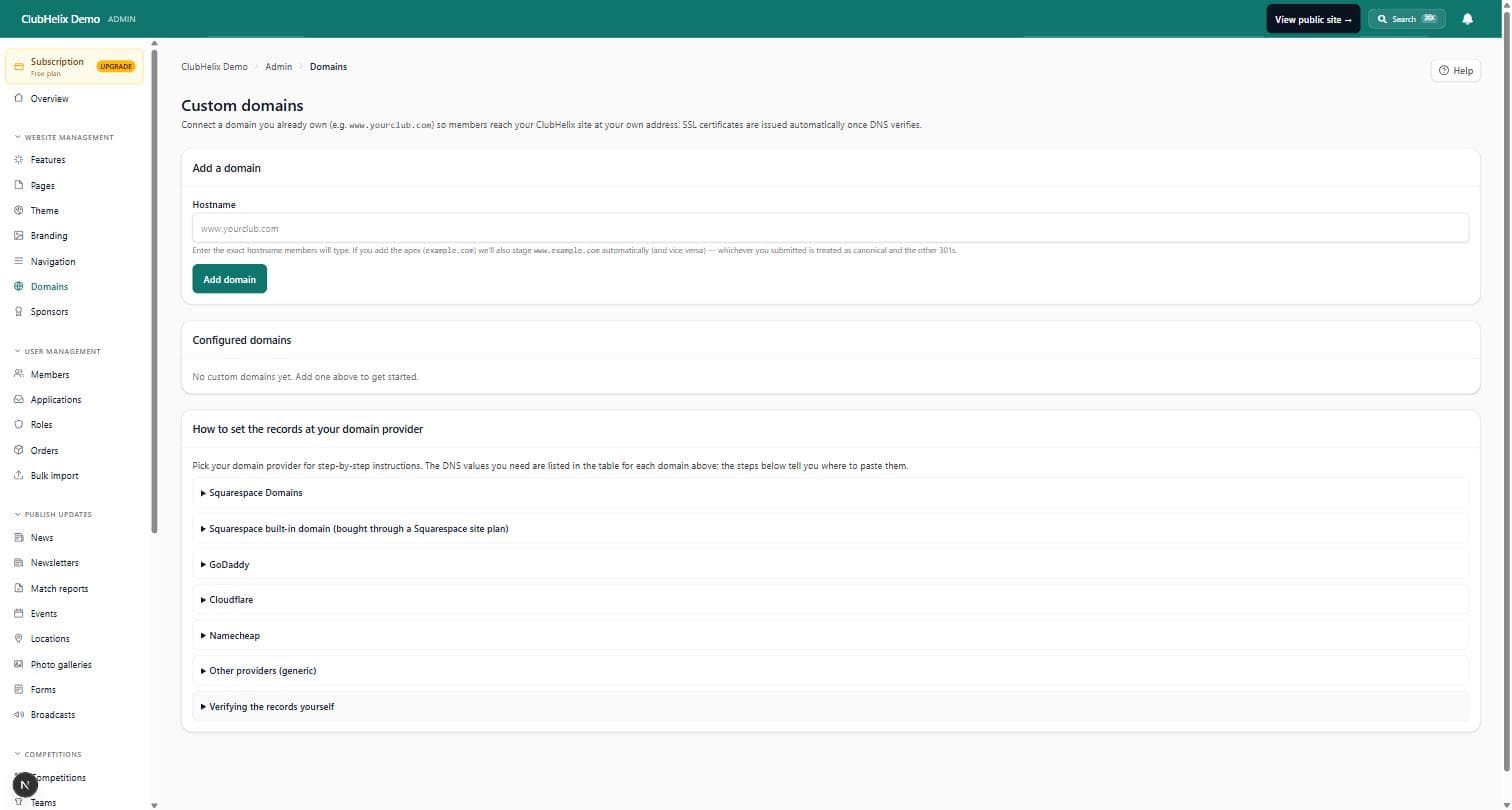Click the Members people icon
This screenshot has width=1512, height=810.
click(x=19, y=374)
